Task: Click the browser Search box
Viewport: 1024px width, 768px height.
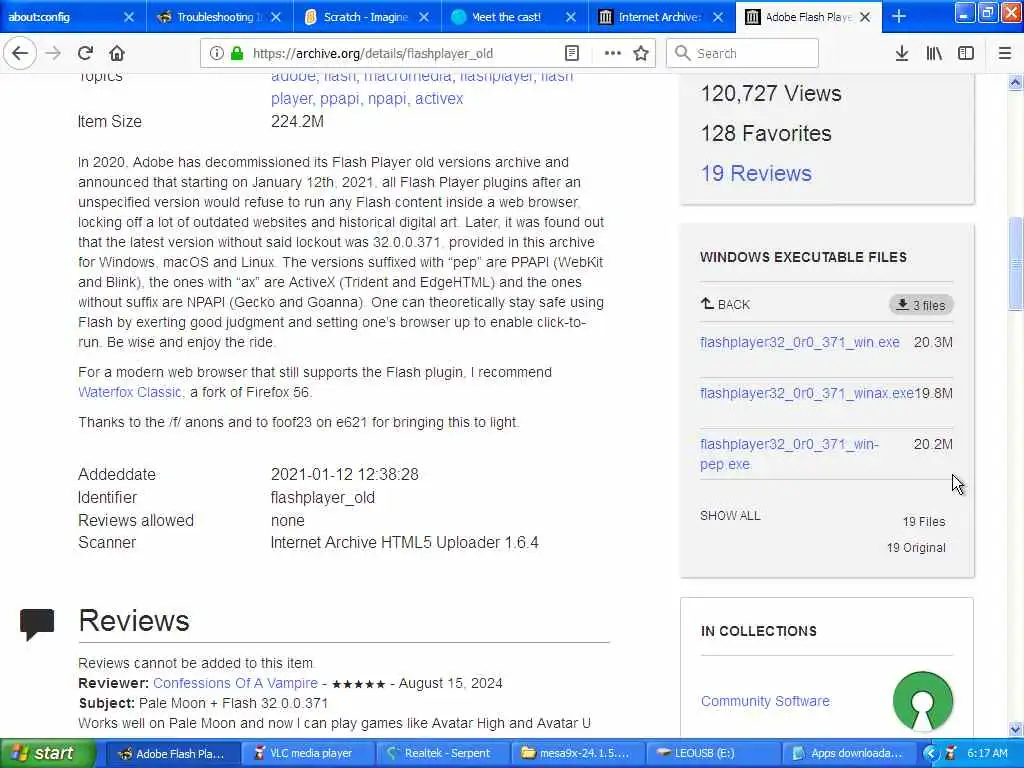Action: point(743,54)
